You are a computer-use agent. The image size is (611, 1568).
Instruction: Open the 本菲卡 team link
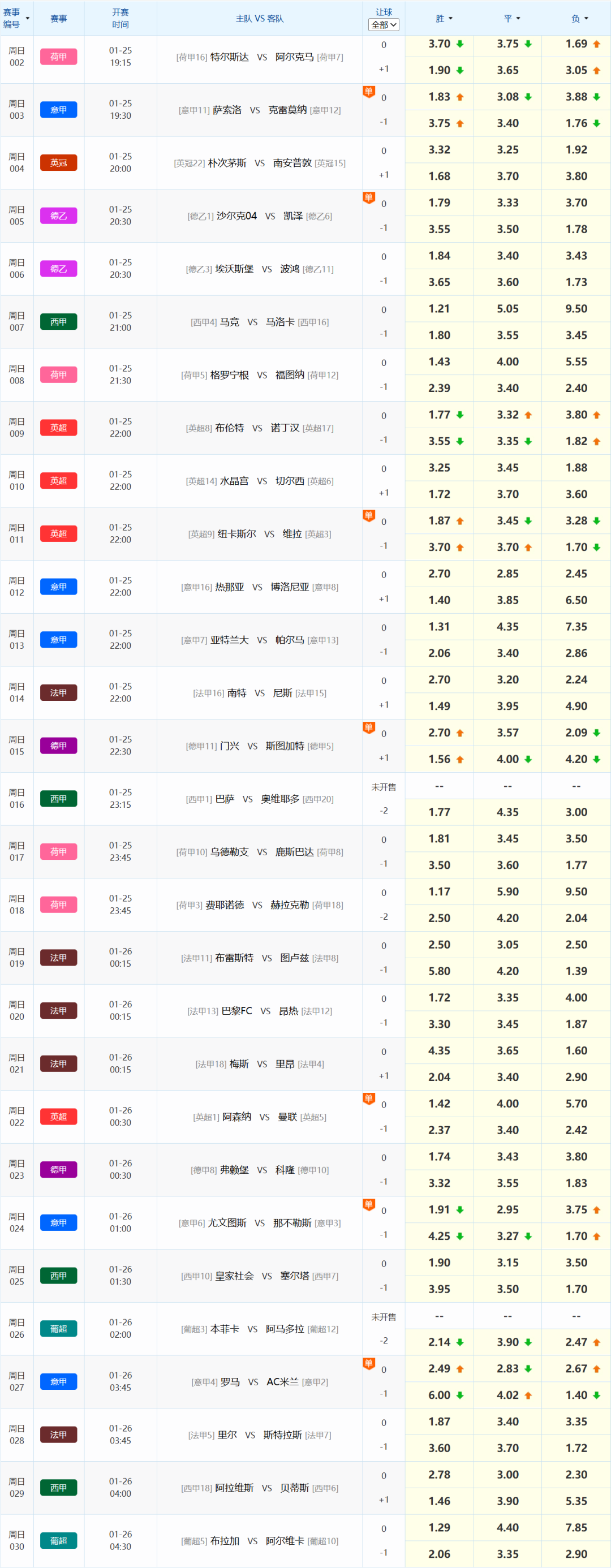coord(225,1329)
